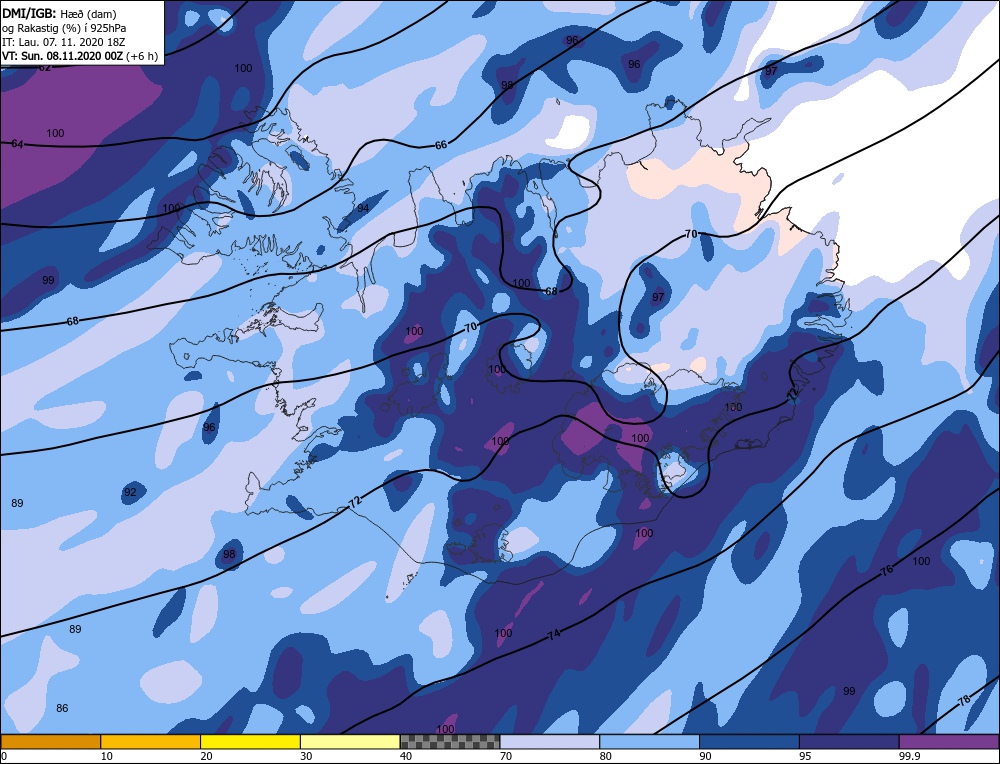The height and width of the screenshot is (764, 1000).
Task: Click the contour label '66'
Action: tap(441, 145)
